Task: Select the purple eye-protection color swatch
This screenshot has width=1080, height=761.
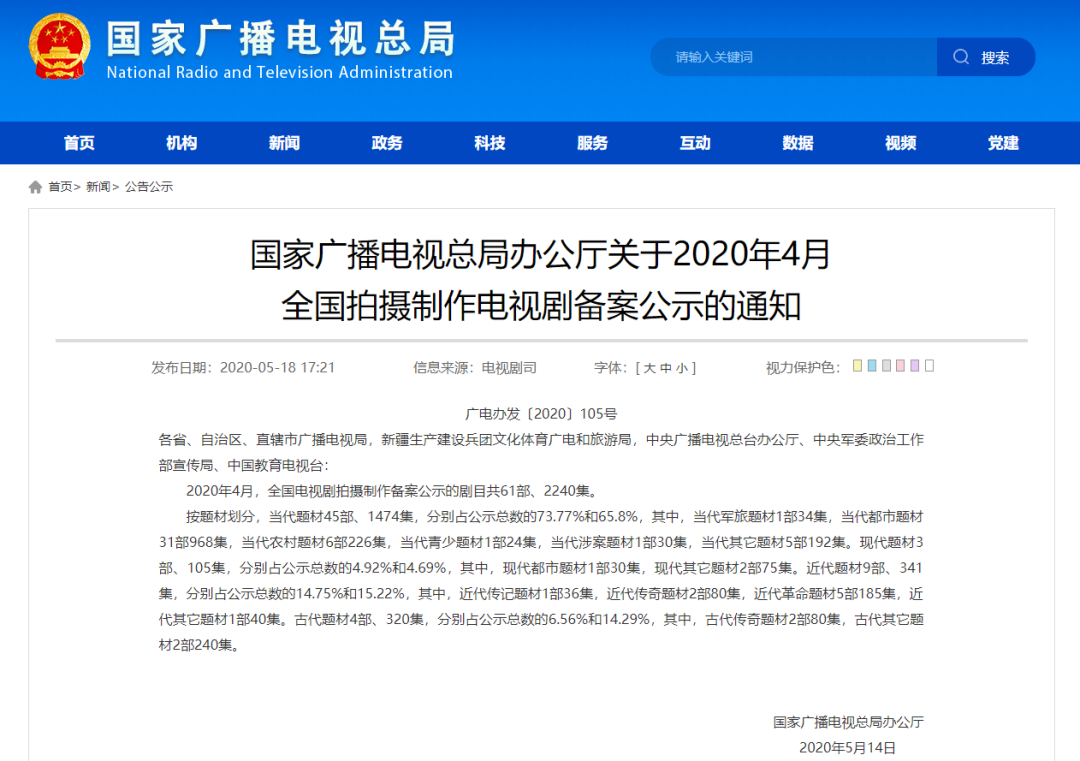Action: click(914, 366)
